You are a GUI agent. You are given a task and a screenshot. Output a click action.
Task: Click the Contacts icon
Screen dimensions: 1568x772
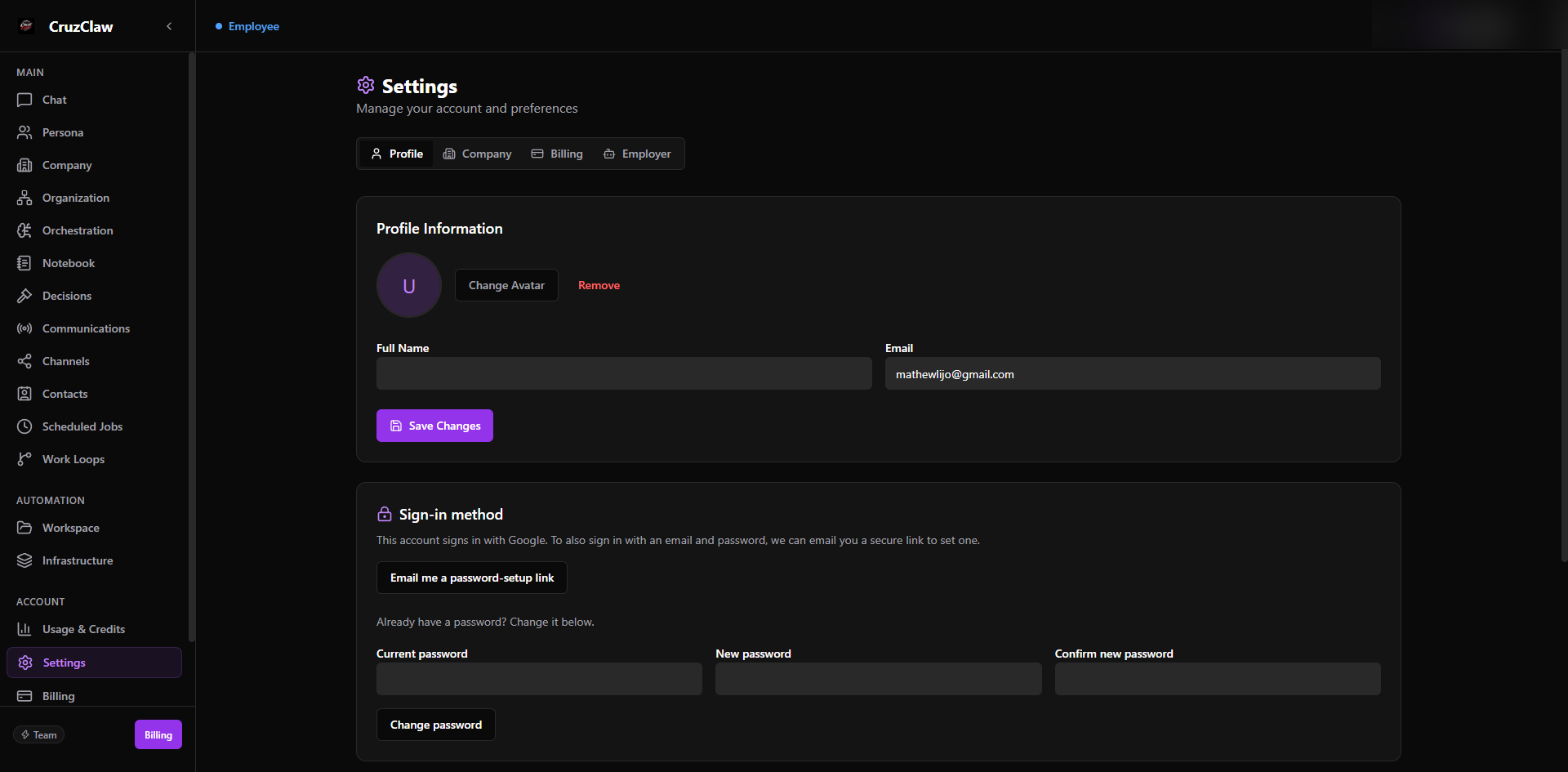click(x=24, y=394)
